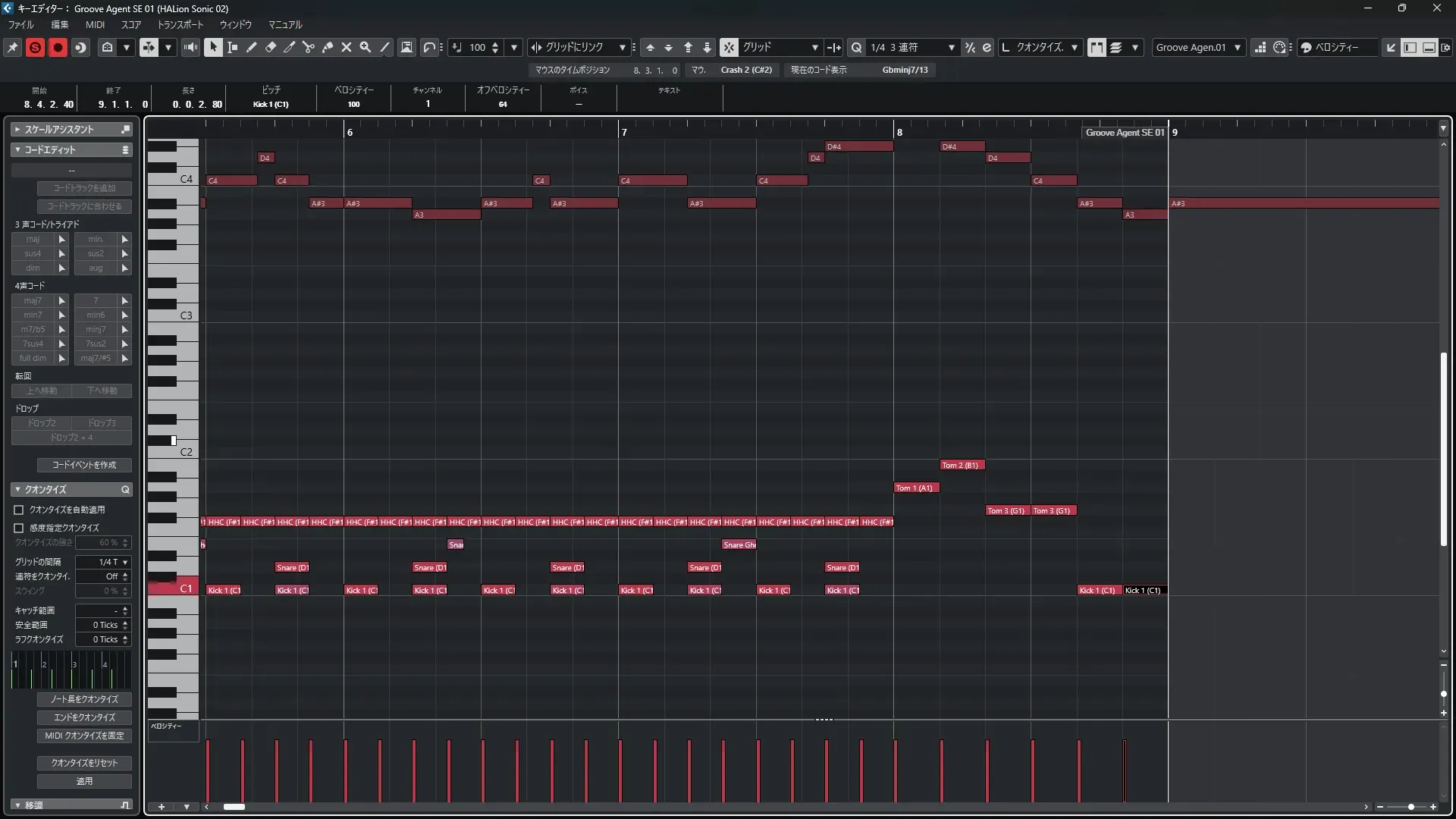Open the MIDI menu
Image resolution: width=1456 pixels, height=819 pixels.
(x=95, y=24)
